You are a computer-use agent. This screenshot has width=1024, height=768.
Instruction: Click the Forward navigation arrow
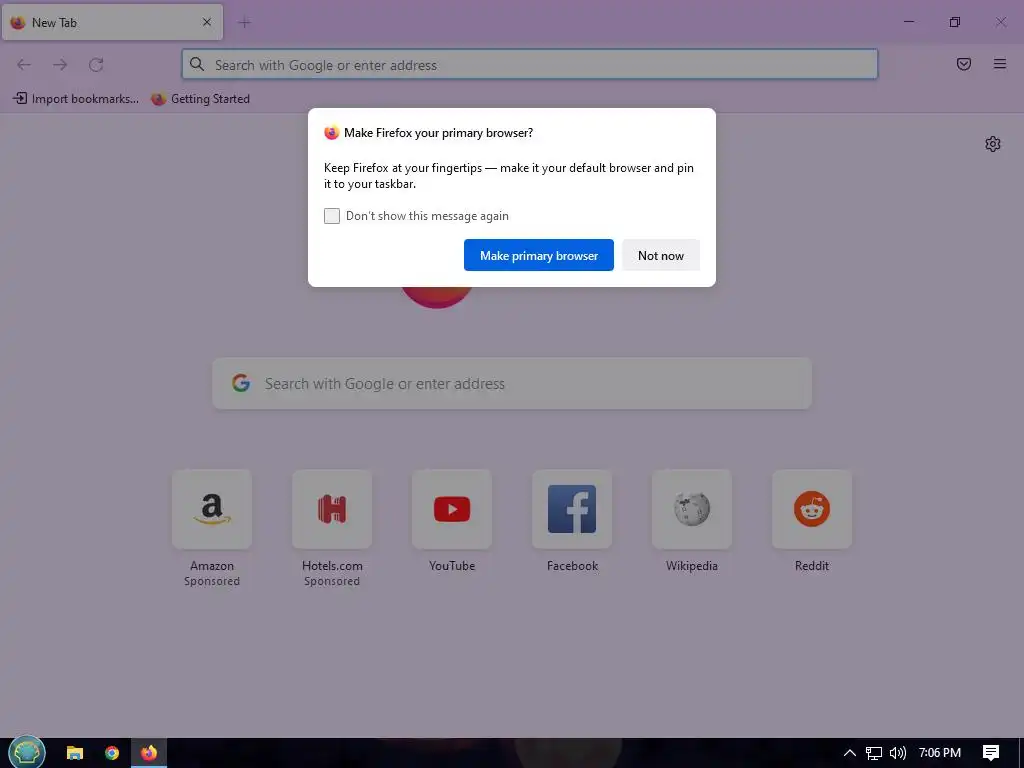tap(60, 65)
